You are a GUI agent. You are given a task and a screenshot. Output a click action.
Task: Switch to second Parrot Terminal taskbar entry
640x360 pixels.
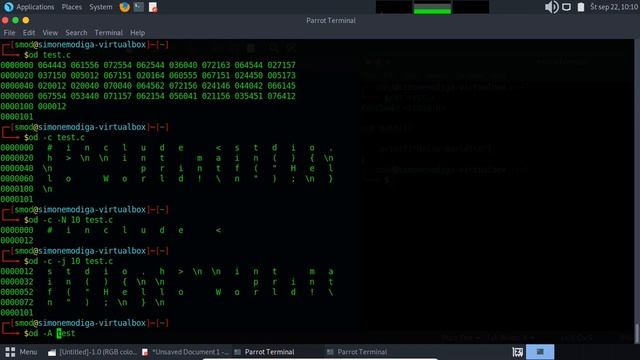point(357,352)
